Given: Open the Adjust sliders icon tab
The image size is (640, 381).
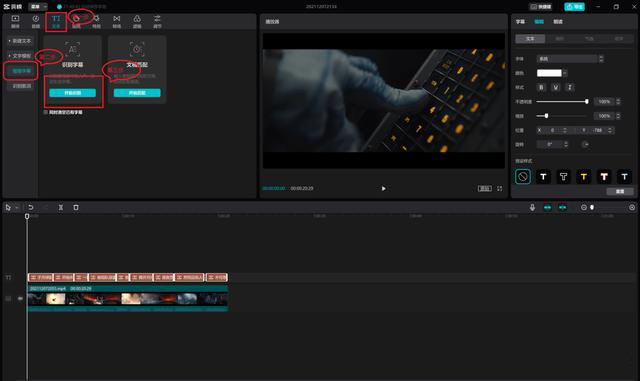Looking at the screenshot, I should click(x=157, y=21).
